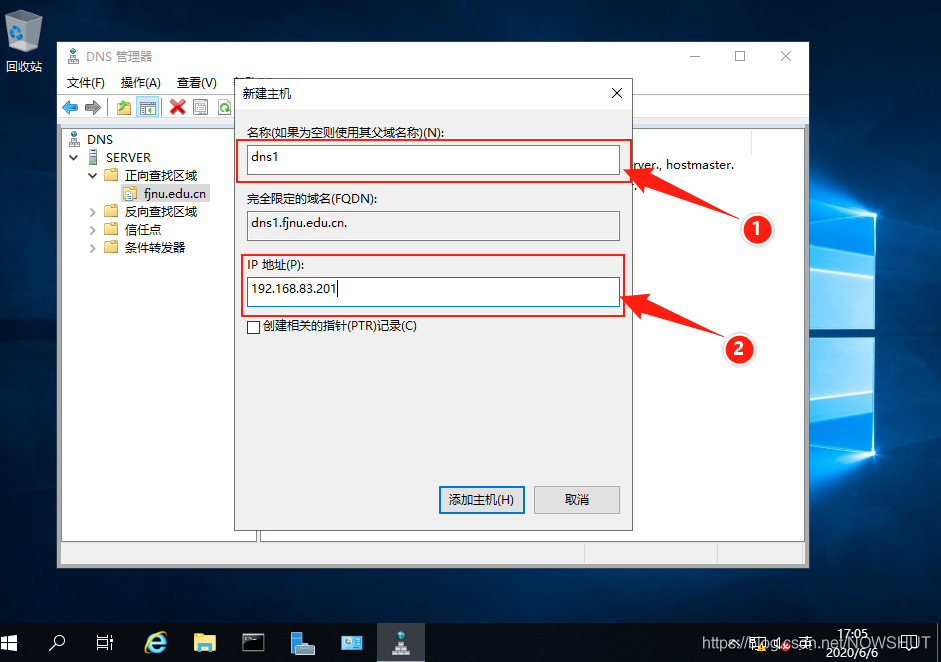Toggle the show/hide console tree icon
Image resolution: width=941 pixels, height=662 pixels.
147,107
